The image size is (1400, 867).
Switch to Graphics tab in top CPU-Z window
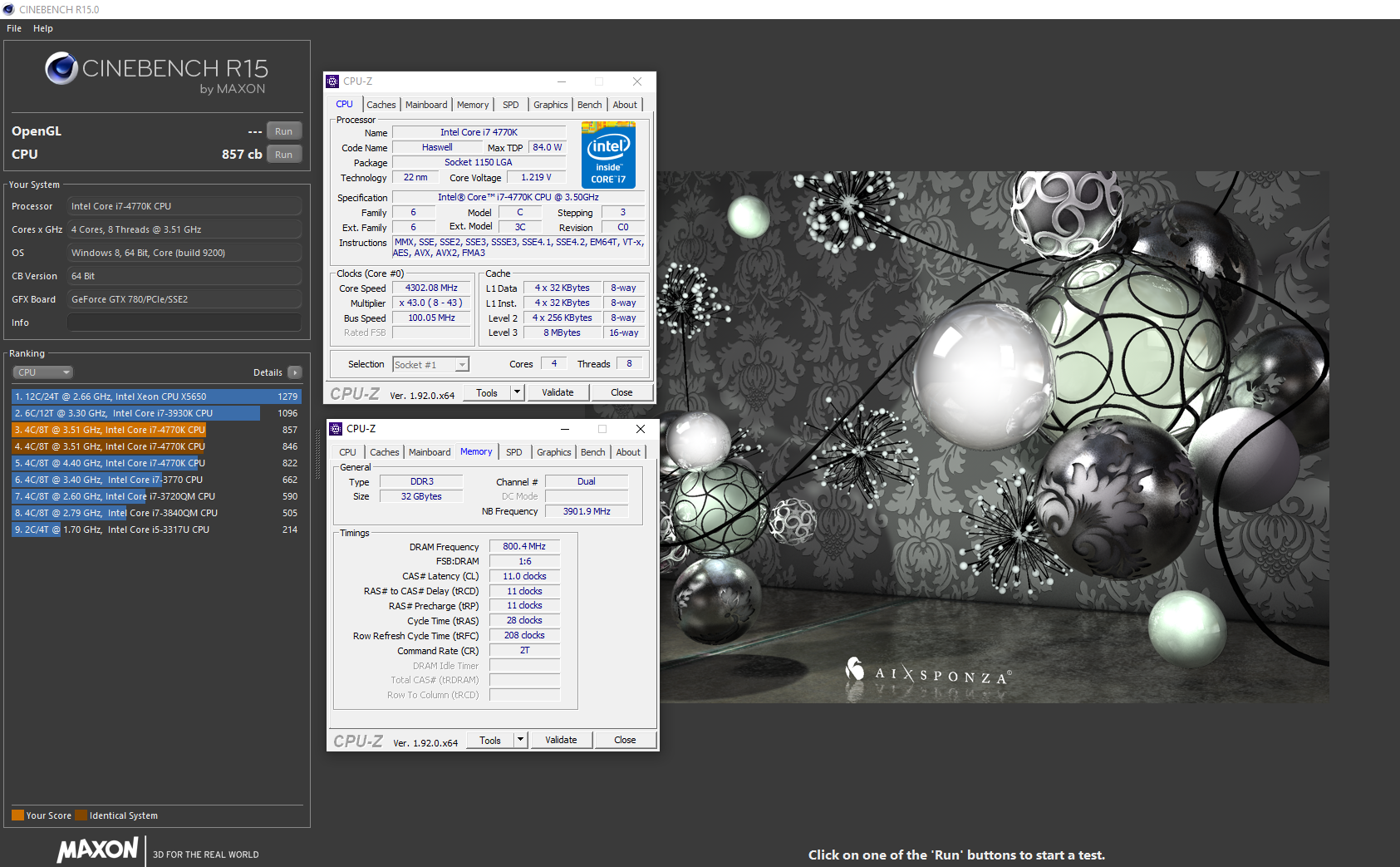tap(551, 105)
